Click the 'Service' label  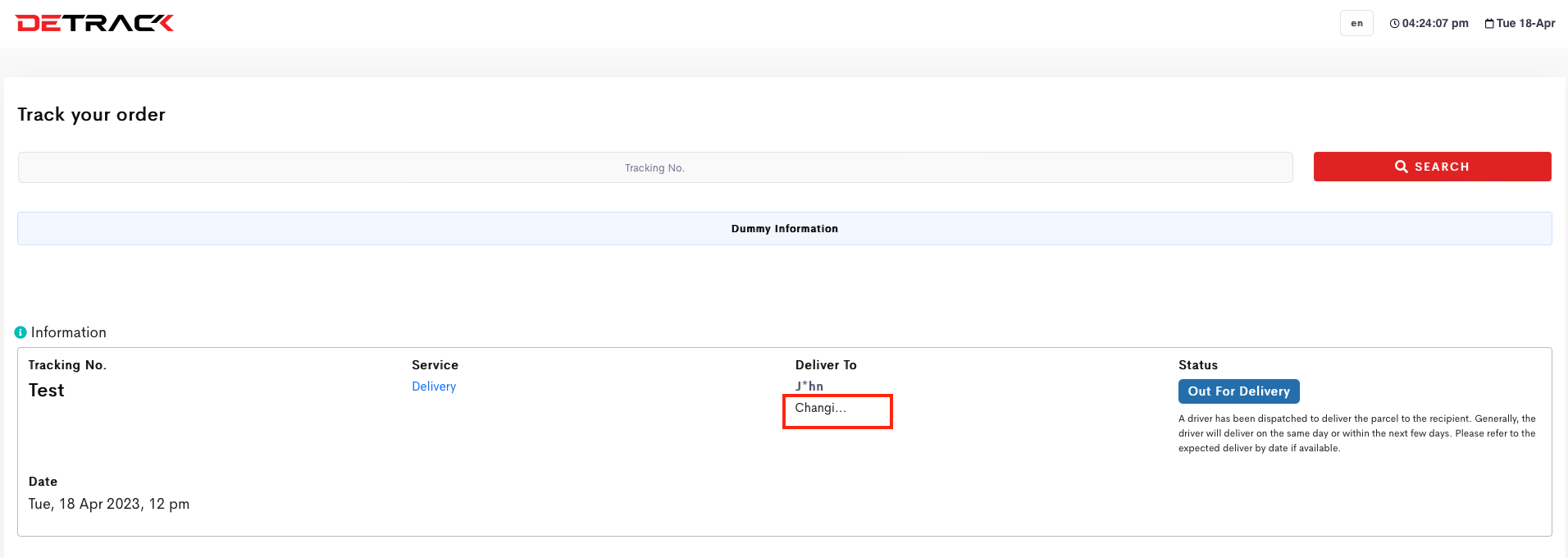point(435,365)
